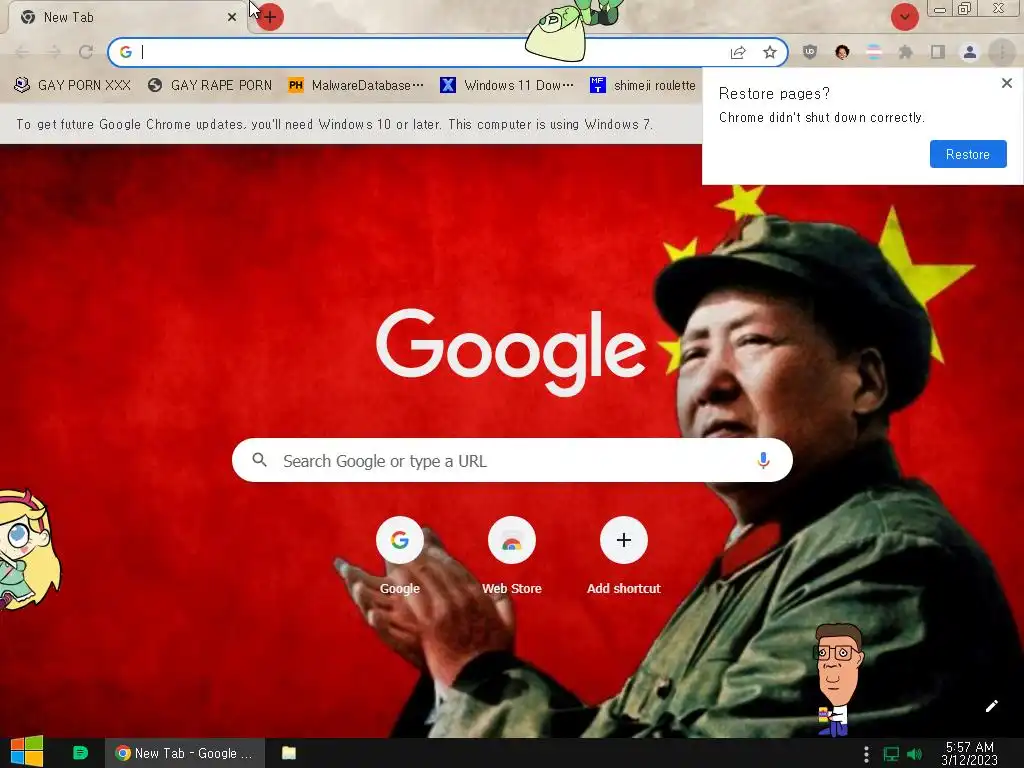Select the Chrome New Tab taskbar button
The image size is (1024, 768).
(x=185, y=753)
